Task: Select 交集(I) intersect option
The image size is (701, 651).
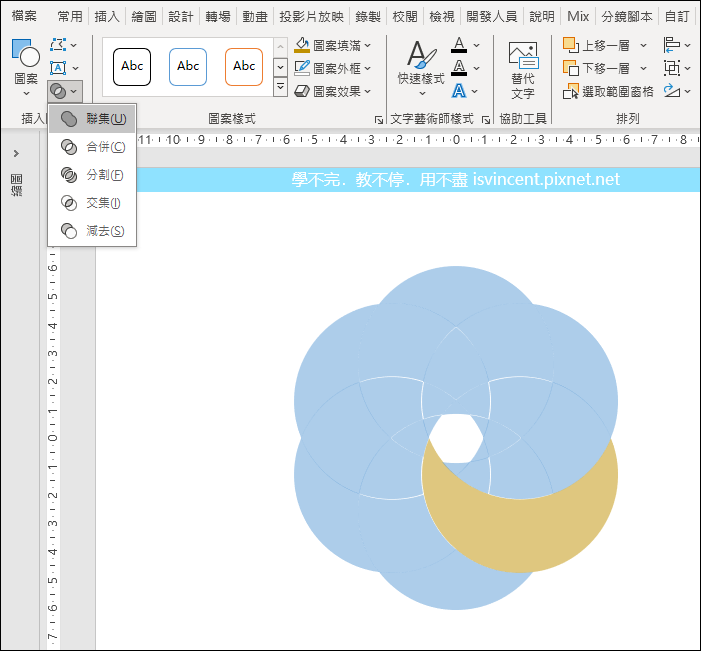Action: (92, 203)
